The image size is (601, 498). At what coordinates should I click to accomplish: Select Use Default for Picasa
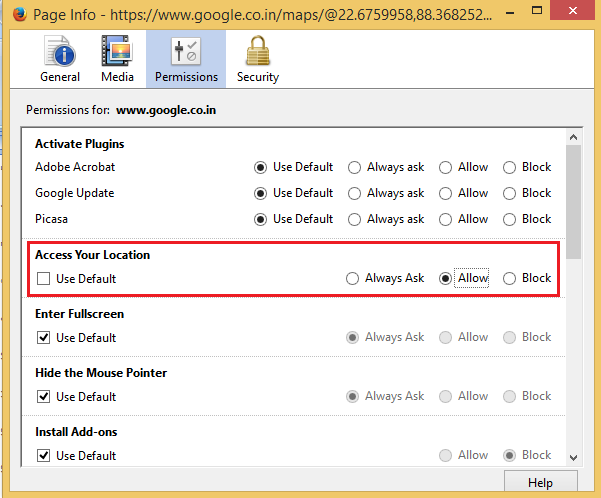pyautogui.click(x=260, y=220)
